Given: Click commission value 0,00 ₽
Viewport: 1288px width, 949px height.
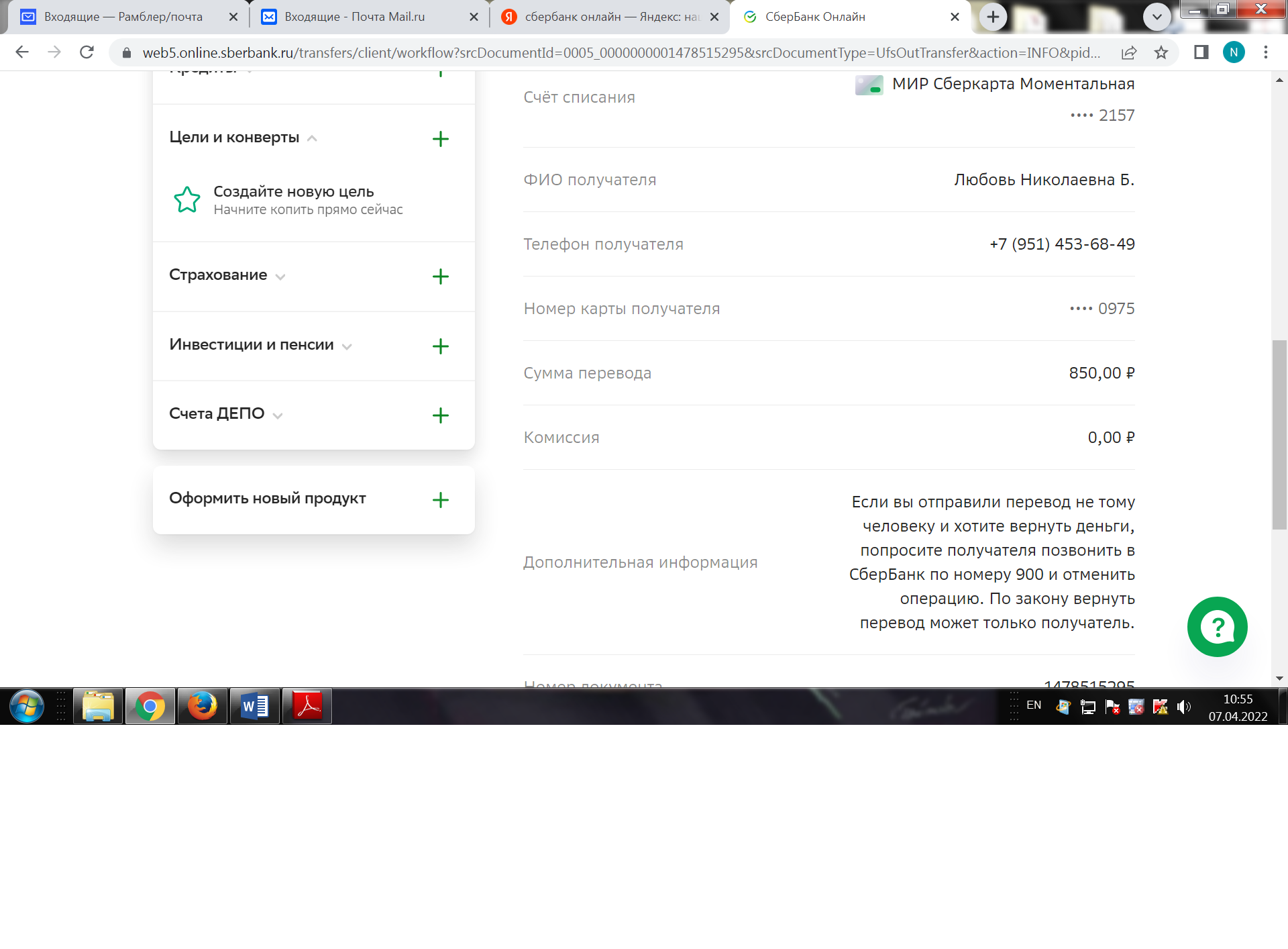Looking at the screenshot, I should [x=1111, y=438].
